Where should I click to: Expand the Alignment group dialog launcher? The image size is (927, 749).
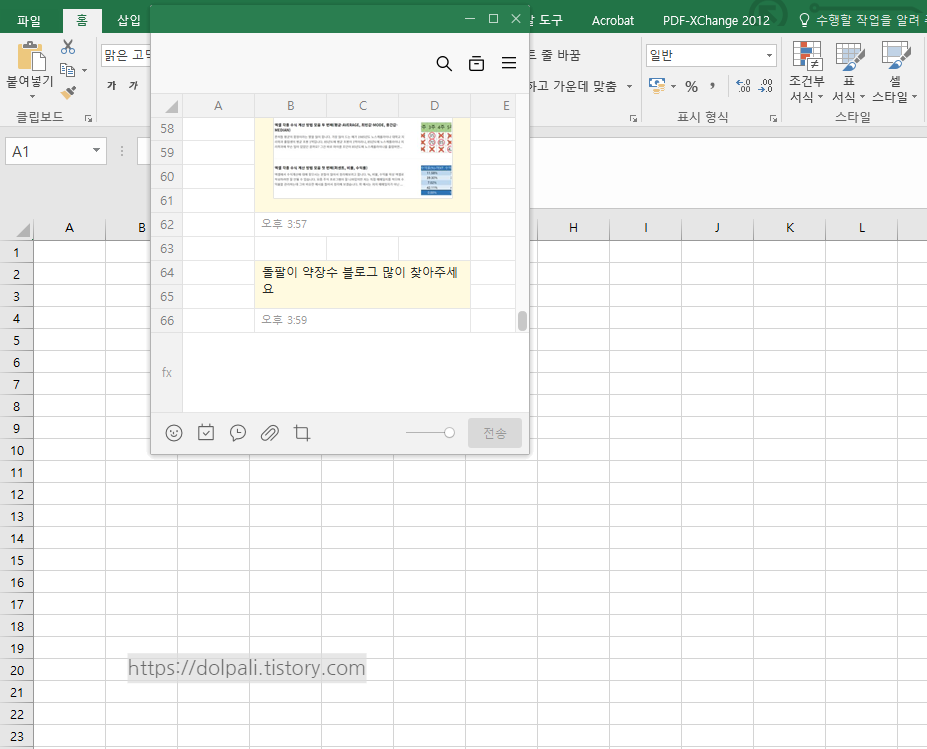(633, 119)
